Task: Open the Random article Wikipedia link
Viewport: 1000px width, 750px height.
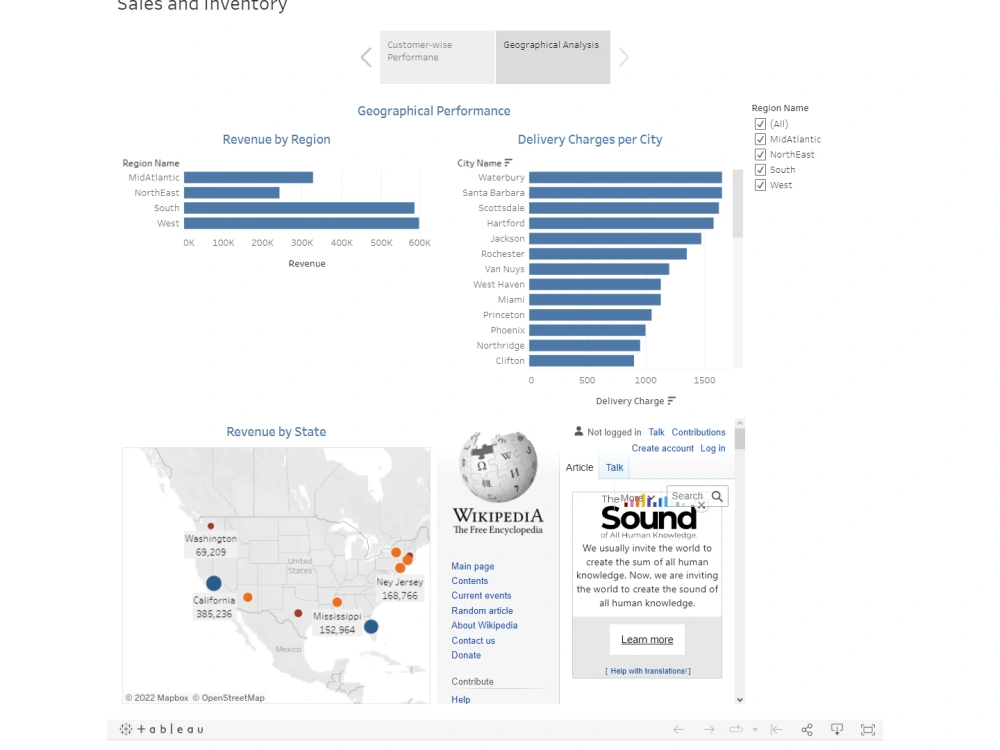Action: click(482, 610)
